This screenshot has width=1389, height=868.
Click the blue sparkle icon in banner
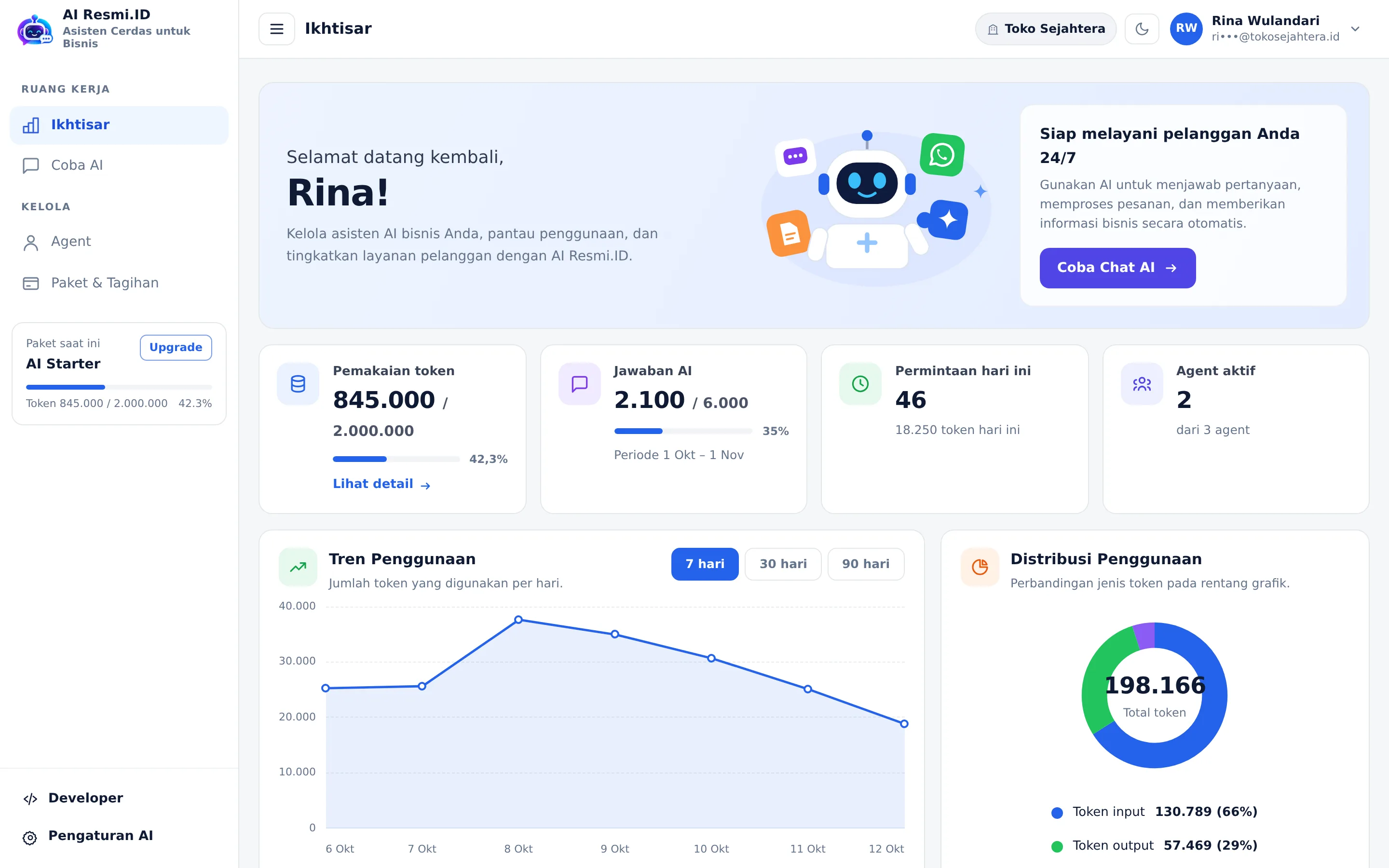[948, 220]
